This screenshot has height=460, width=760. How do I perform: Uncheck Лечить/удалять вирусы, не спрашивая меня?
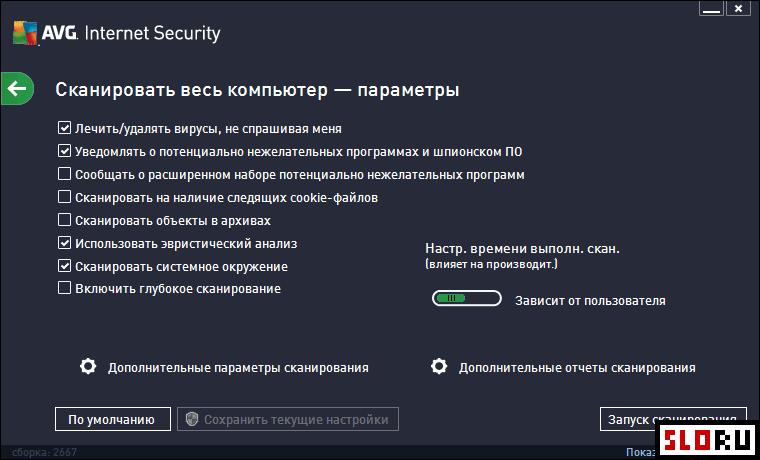[x=64, y=128]
